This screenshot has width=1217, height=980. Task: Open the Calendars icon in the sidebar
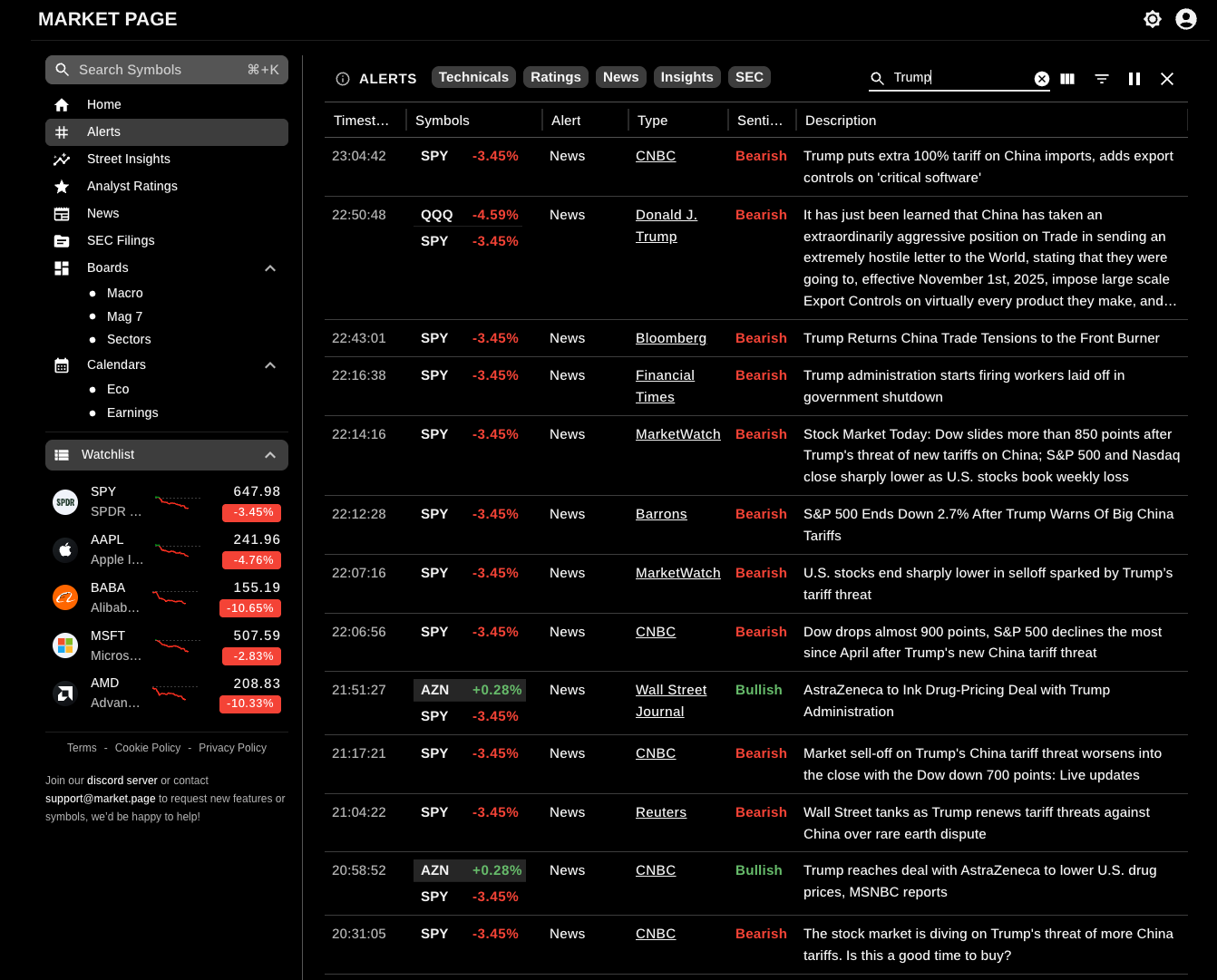(61, 364)
